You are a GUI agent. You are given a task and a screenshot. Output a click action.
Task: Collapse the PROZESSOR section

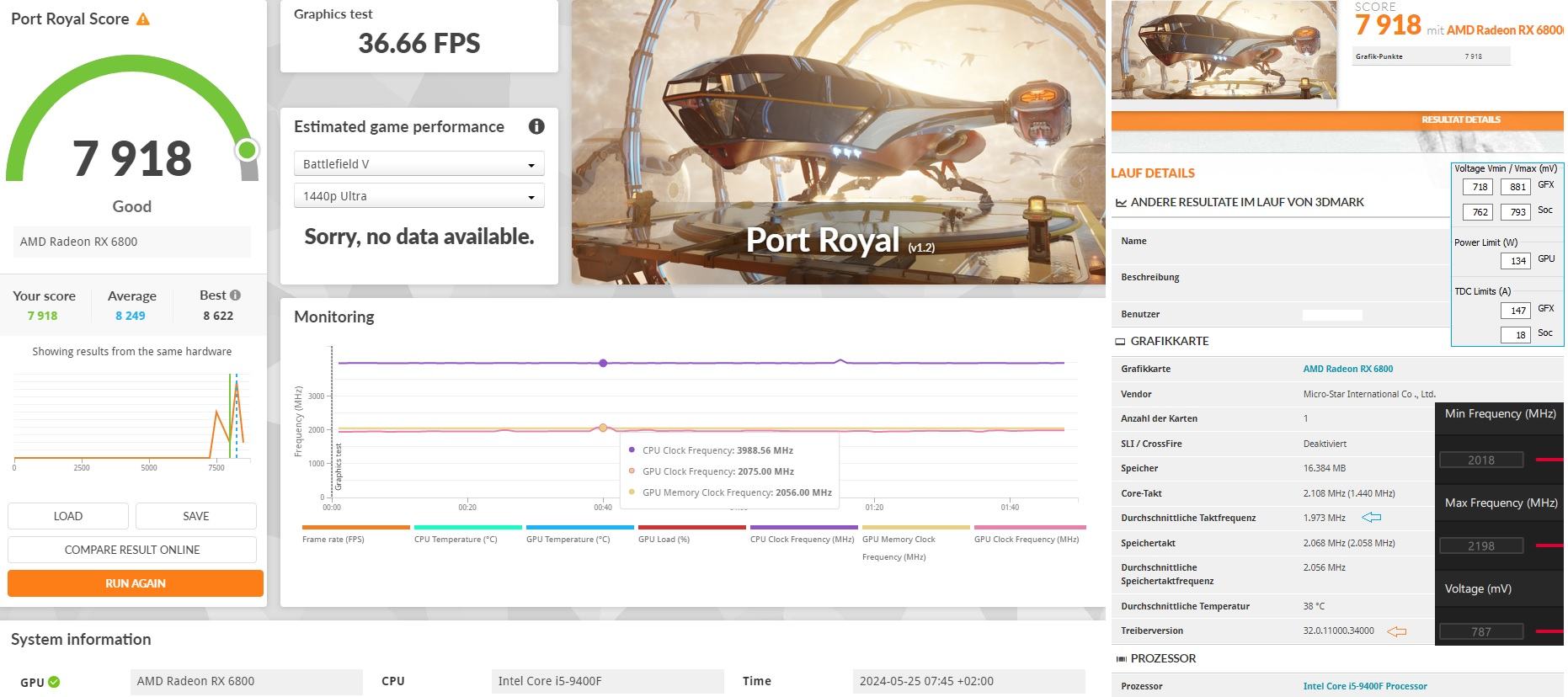coord(1121,659)
